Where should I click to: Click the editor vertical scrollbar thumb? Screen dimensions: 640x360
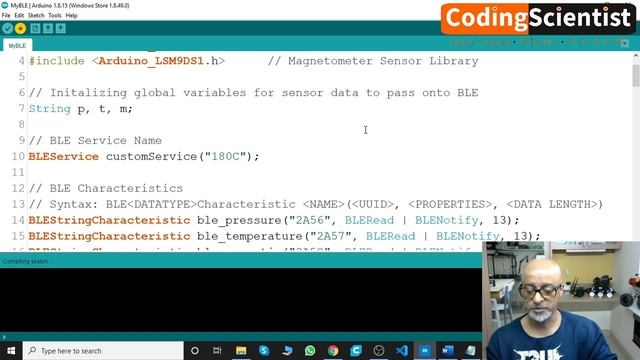click(636, 76)
